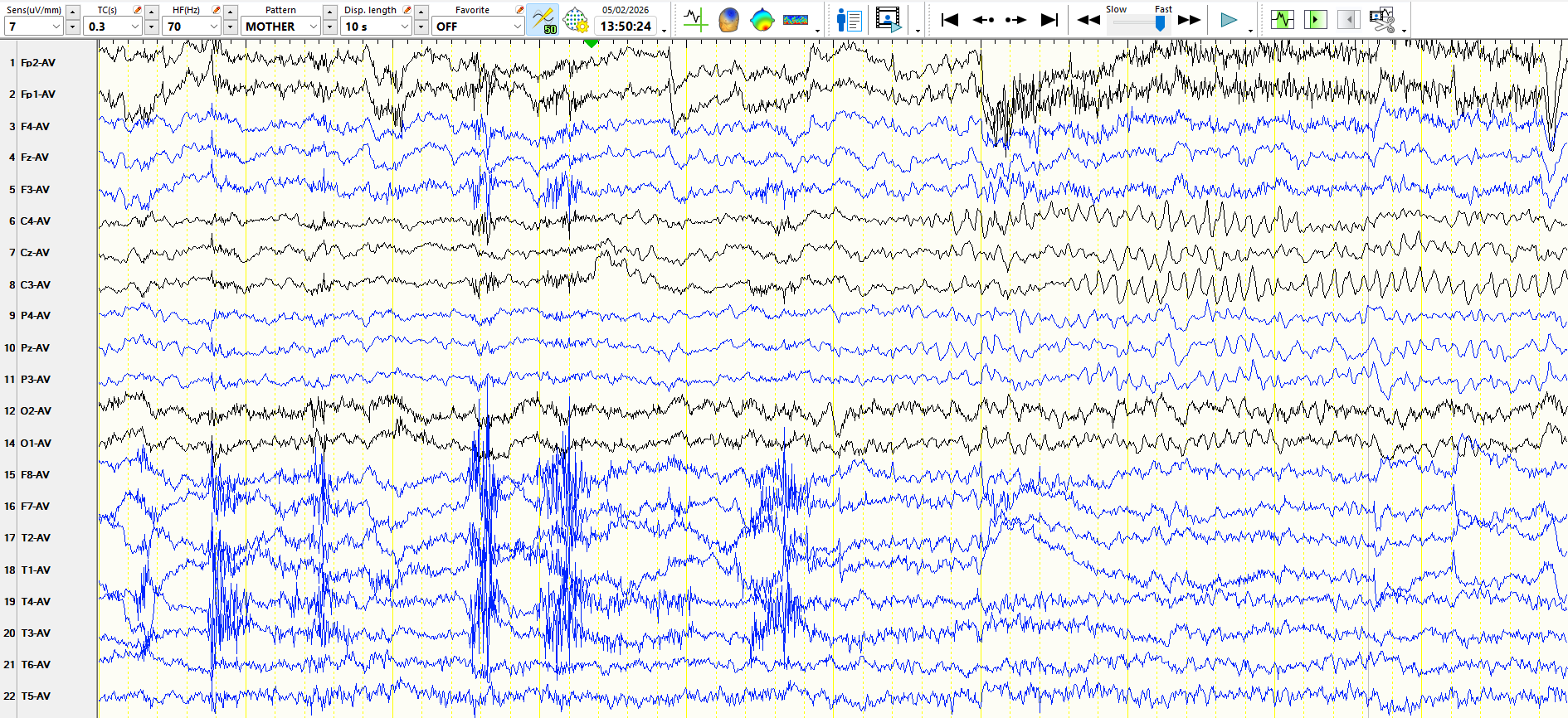This screenshot has height=718, width=1568.
Task: Decrease the HF(Hz) value with down arrow
Action: [x=231, y=27]
